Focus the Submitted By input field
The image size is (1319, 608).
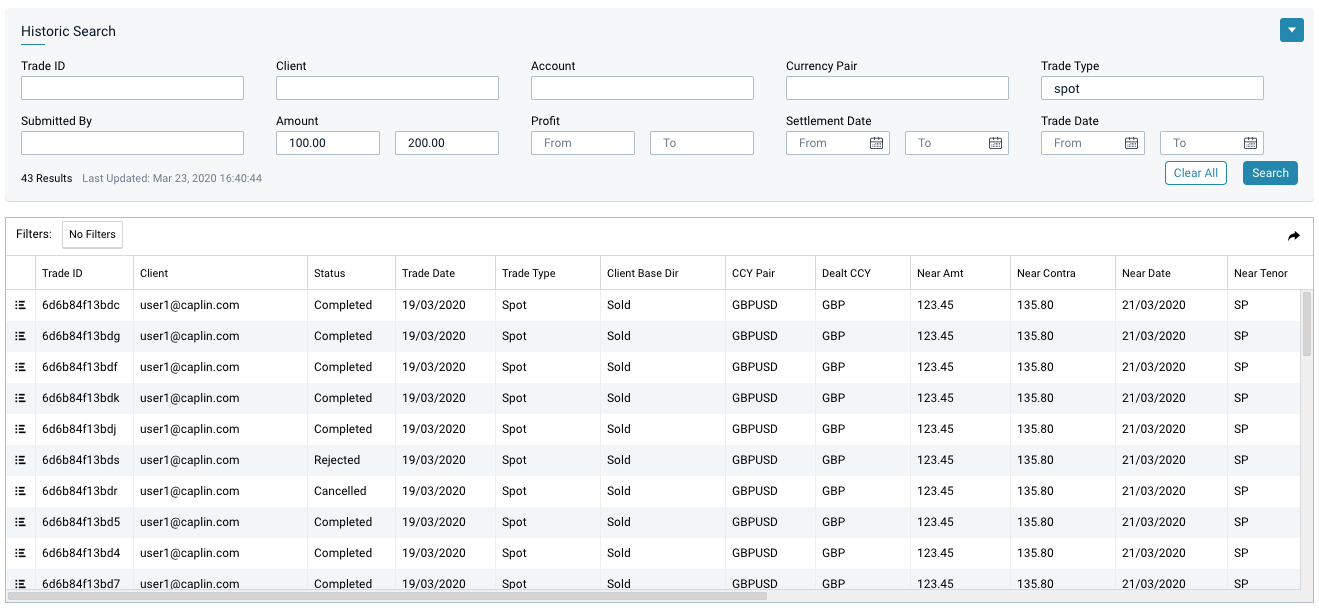tap(132, 143)
